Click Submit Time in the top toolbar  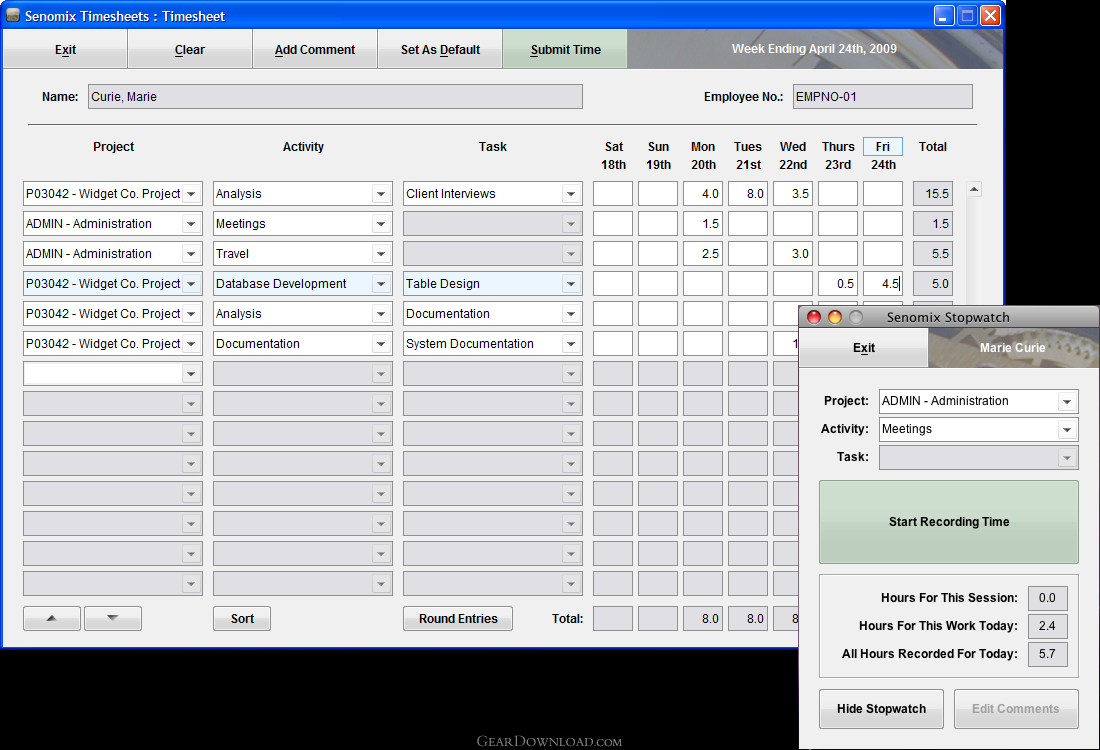(565, 50)
